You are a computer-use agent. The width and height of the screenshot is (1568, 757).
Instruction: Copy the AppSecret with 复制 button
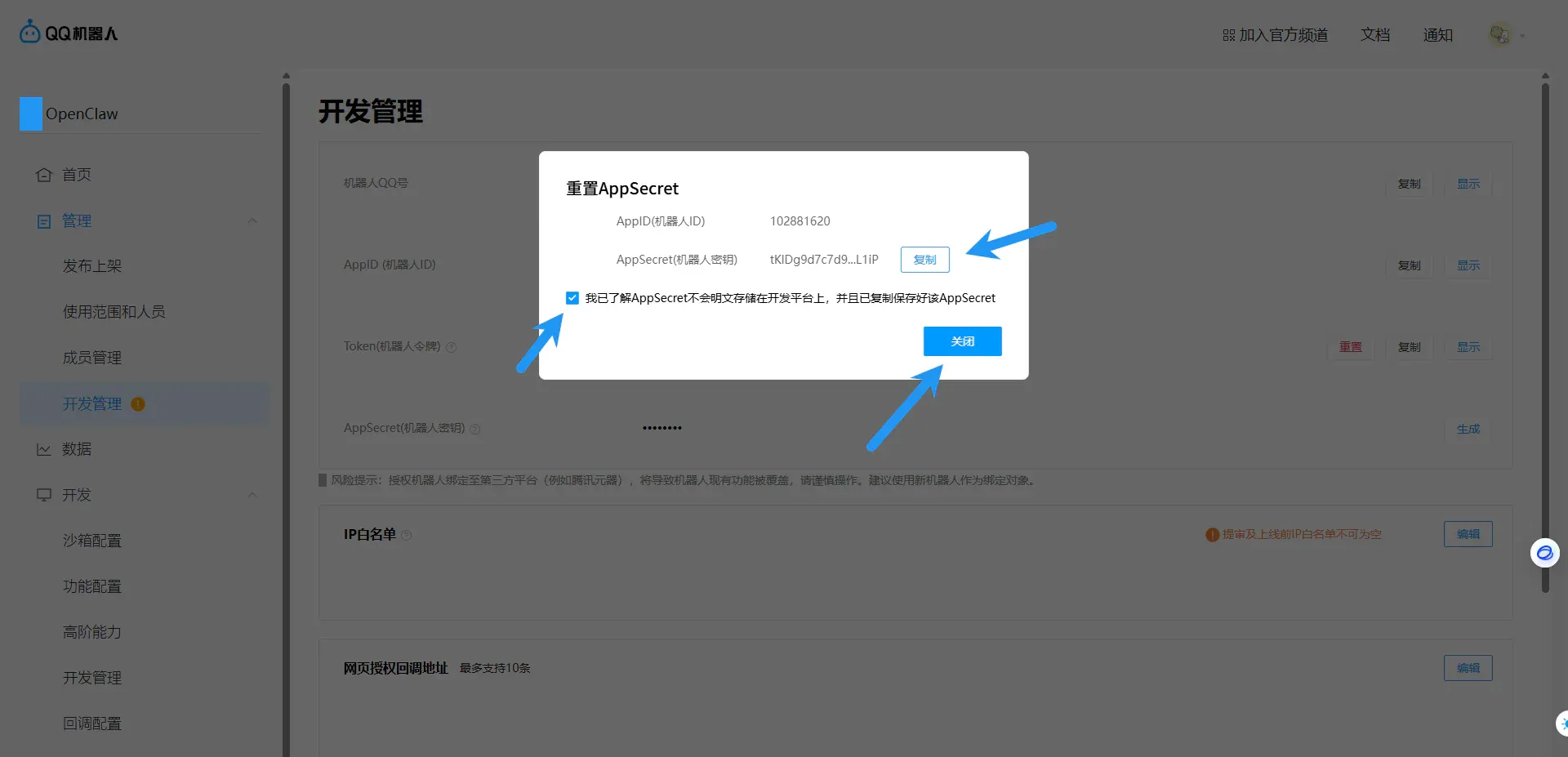click(925, 260)
